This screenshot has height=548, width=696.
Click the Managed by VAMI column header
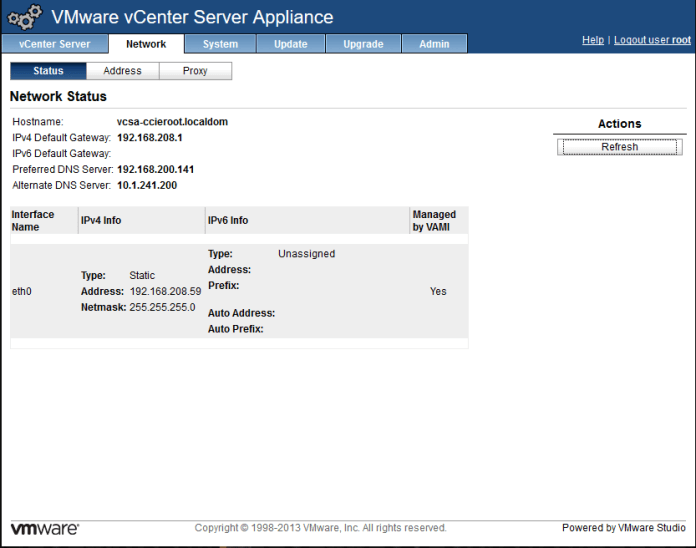(x=434, y=221)
